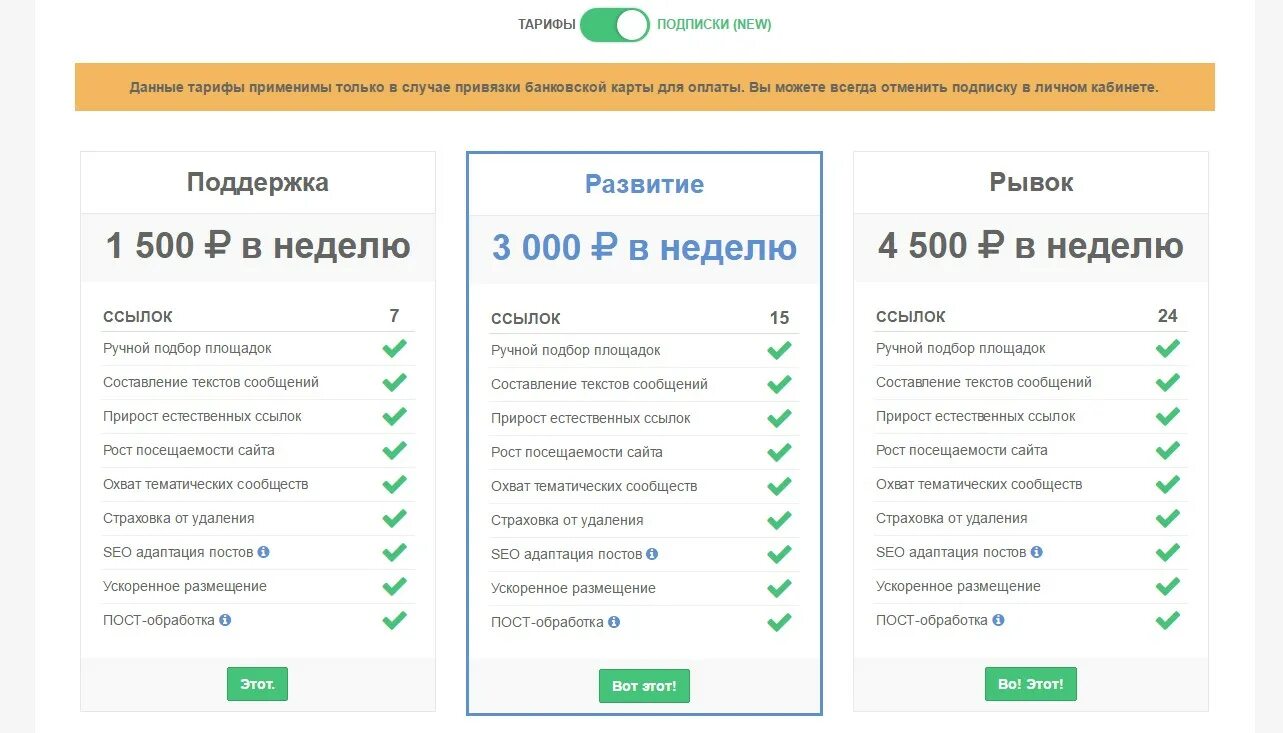Click the 4 500 ₽ в неделю price
The height and width of the screenshot is (733, 1283).
[x=1031, y=246]
